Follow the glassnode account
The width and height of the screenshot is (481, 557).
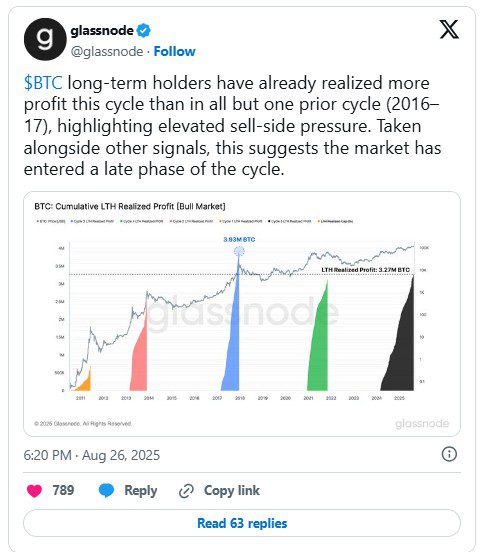[x=174, y=52]
